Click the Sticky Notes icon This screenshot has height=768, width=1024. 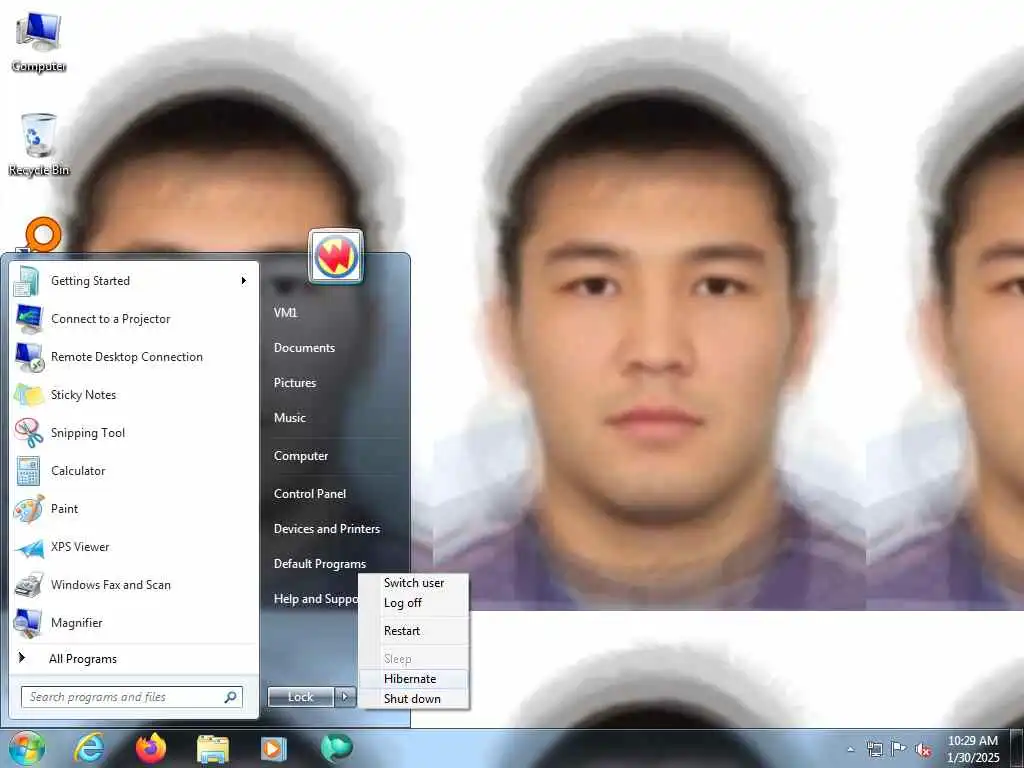[x=29, y=395]
